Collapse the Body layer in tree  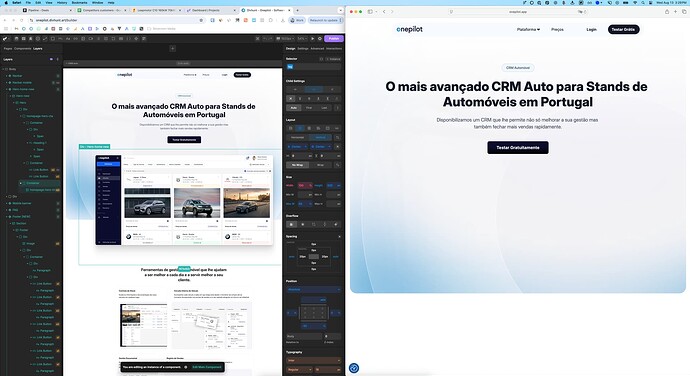point(4,69)
